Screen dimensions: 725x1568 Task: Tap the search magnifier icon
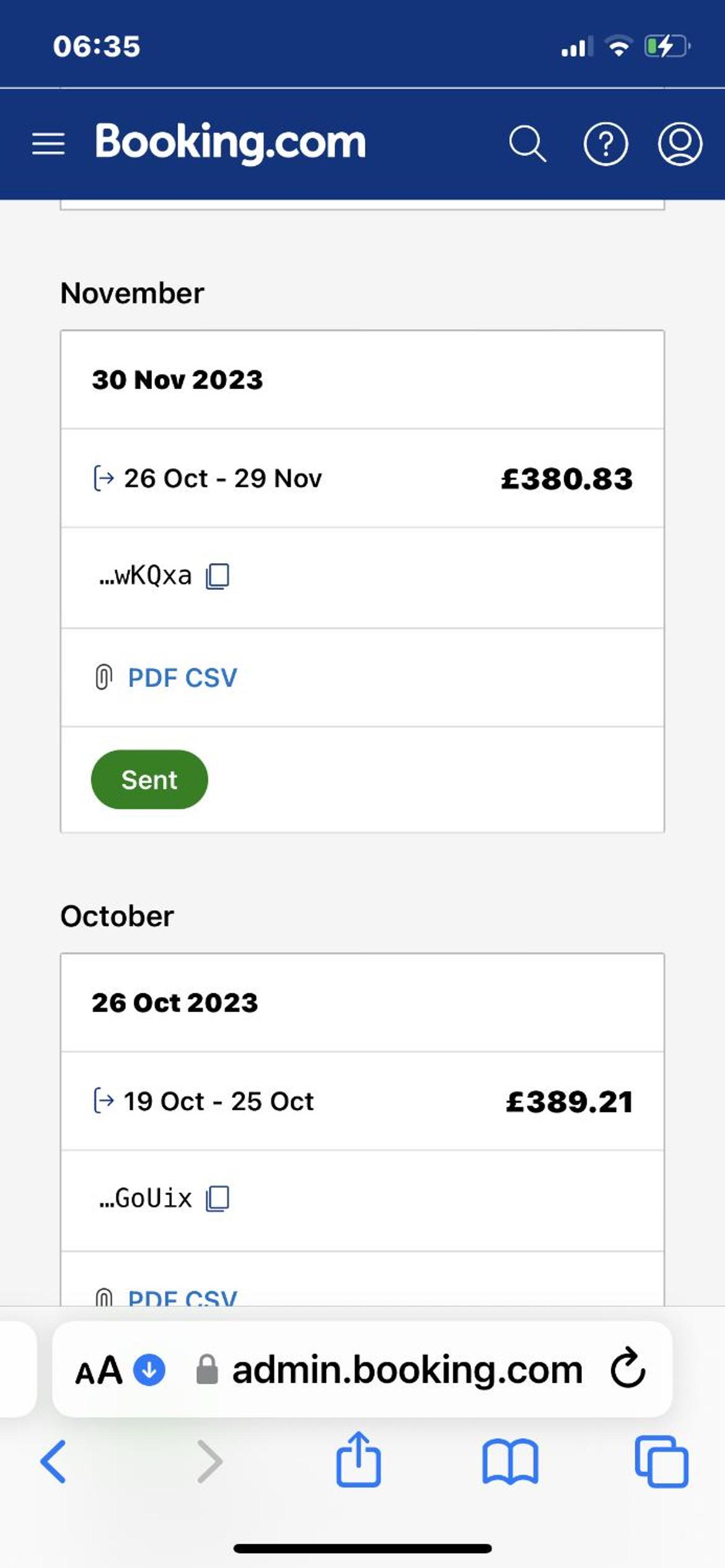527,144
